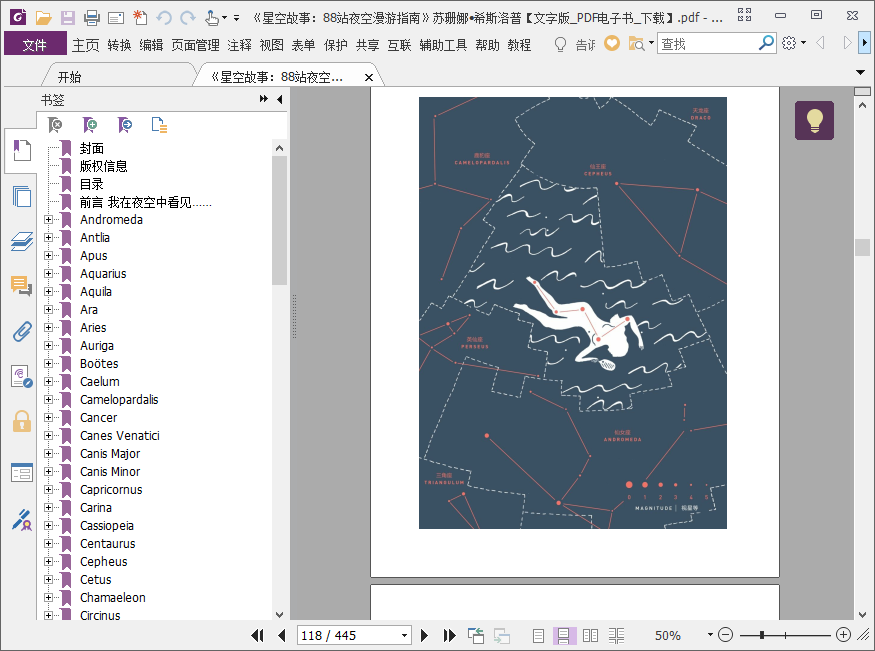Switch to the 开始 document tab
The height and width of the screenshot is (651, 875).
[70, 78]
